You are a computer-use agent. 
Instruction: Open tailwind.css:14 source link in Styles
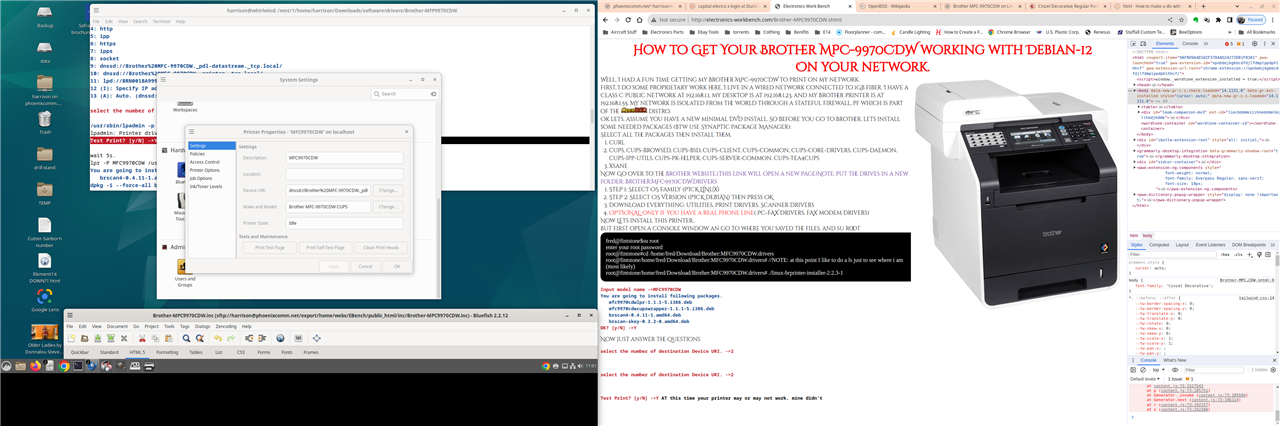click(1257, 298)
